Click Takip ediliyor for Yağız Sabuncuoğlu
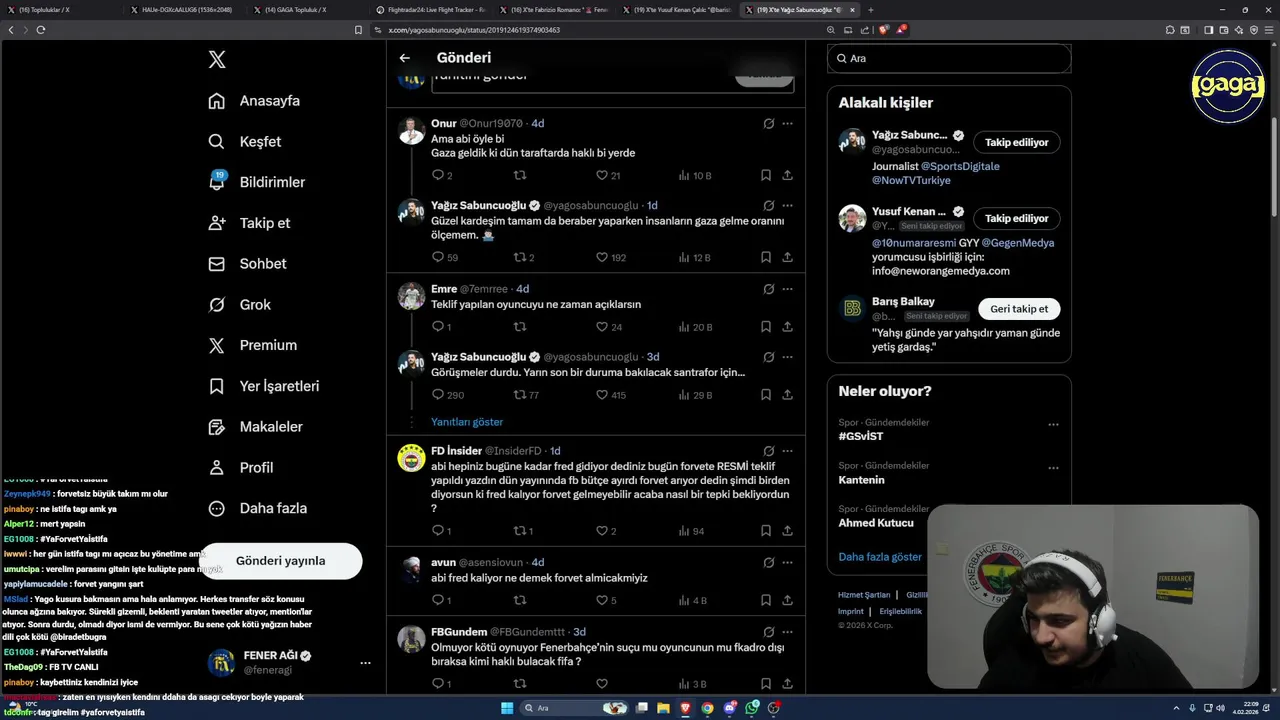Image resolution: width=1280 pixels, height=720 pixels. point(1017,142)
